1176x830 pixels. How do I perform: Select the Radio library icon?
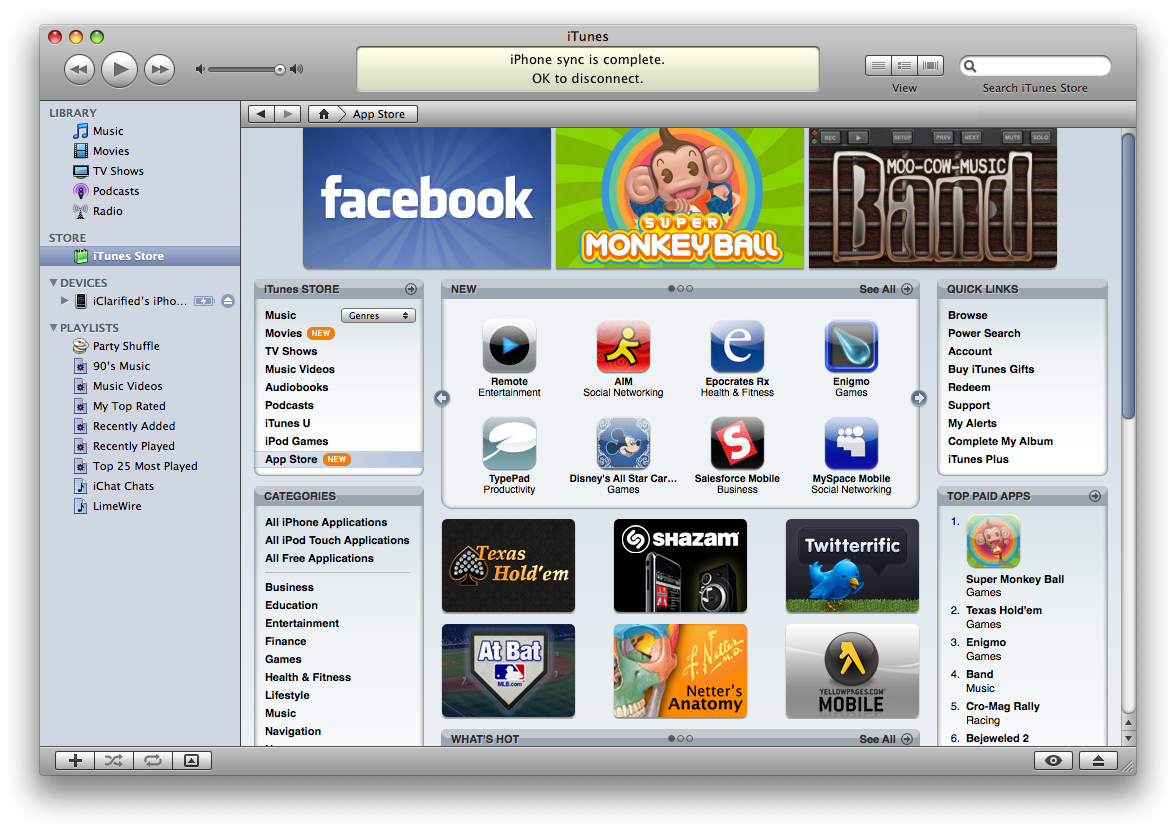[80, 211]
